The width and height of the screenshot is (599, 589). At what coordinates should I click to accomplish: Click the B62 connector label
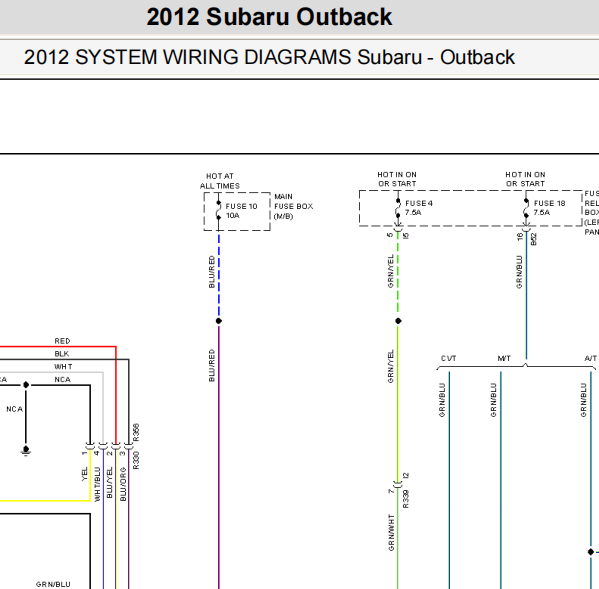coord(534,239)
